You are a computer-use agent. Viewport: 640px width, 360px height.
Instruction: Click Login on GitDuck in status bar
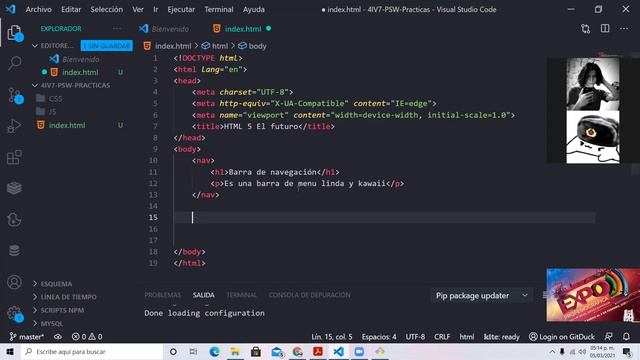(x=562, y=337)
